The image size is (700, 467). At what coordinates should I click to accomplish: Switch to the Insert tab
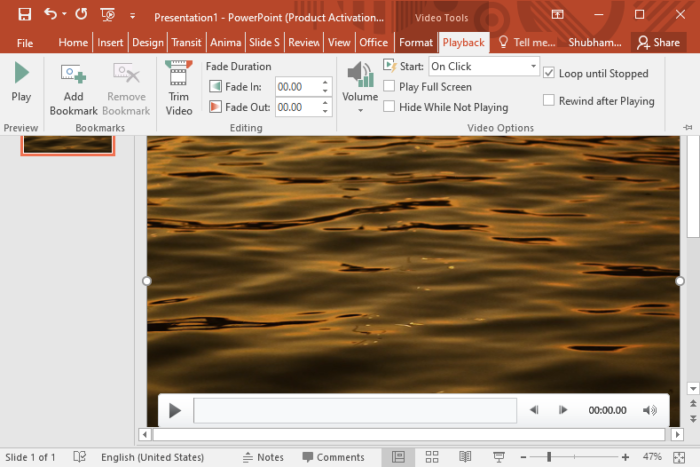point(110,42)
